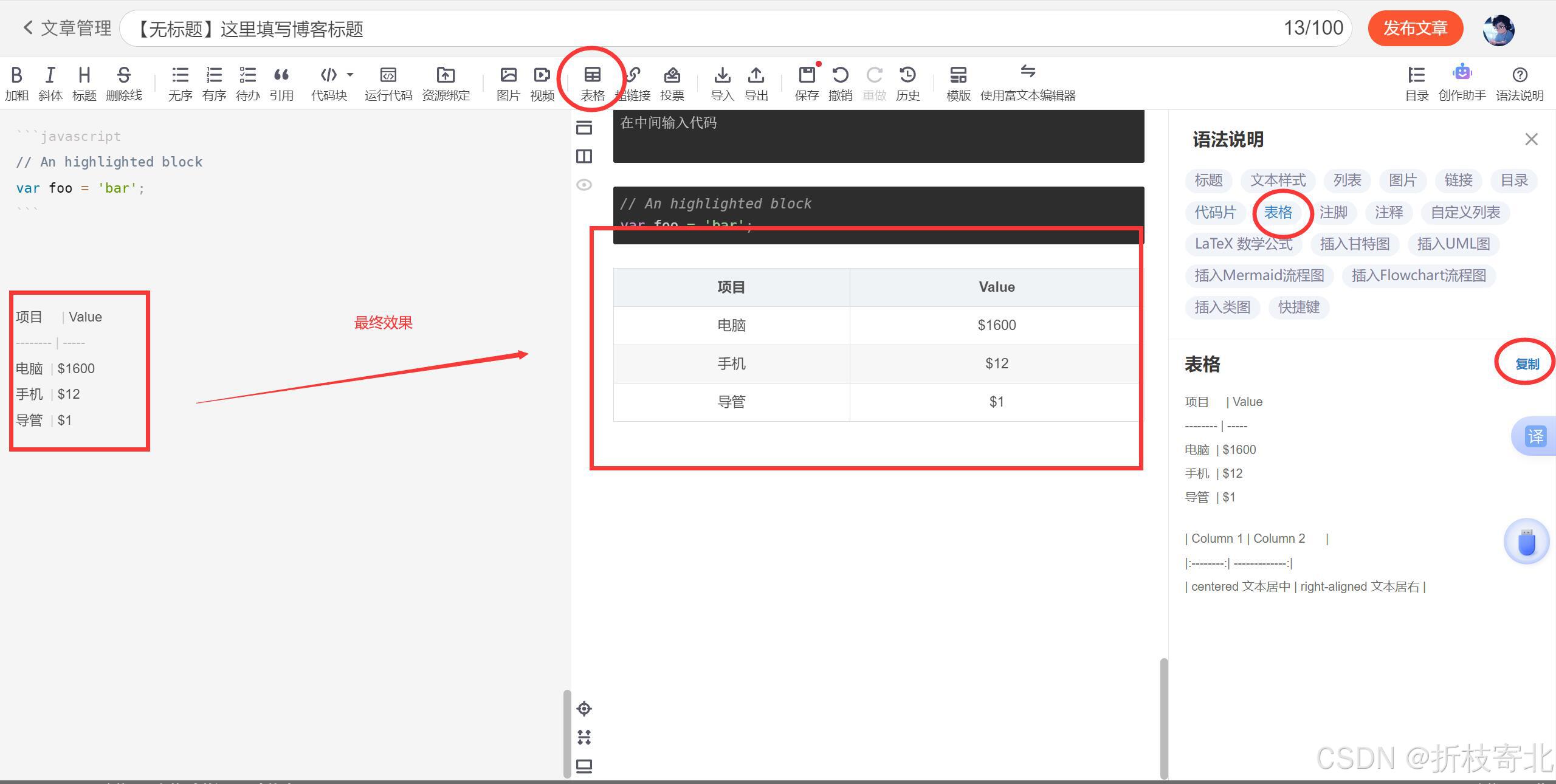This screenshot has height=784, width=1556.
Task: Select the LaTeX 数学公式 tab
Action: coord(1244,244)
